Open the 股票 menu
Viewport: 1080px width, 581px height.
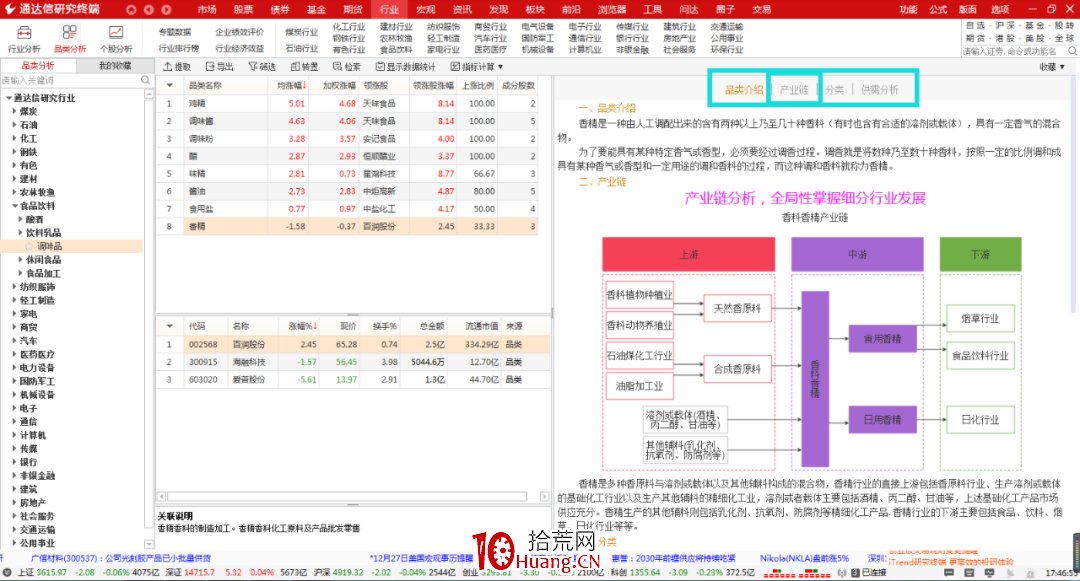(x=243, y=10)
